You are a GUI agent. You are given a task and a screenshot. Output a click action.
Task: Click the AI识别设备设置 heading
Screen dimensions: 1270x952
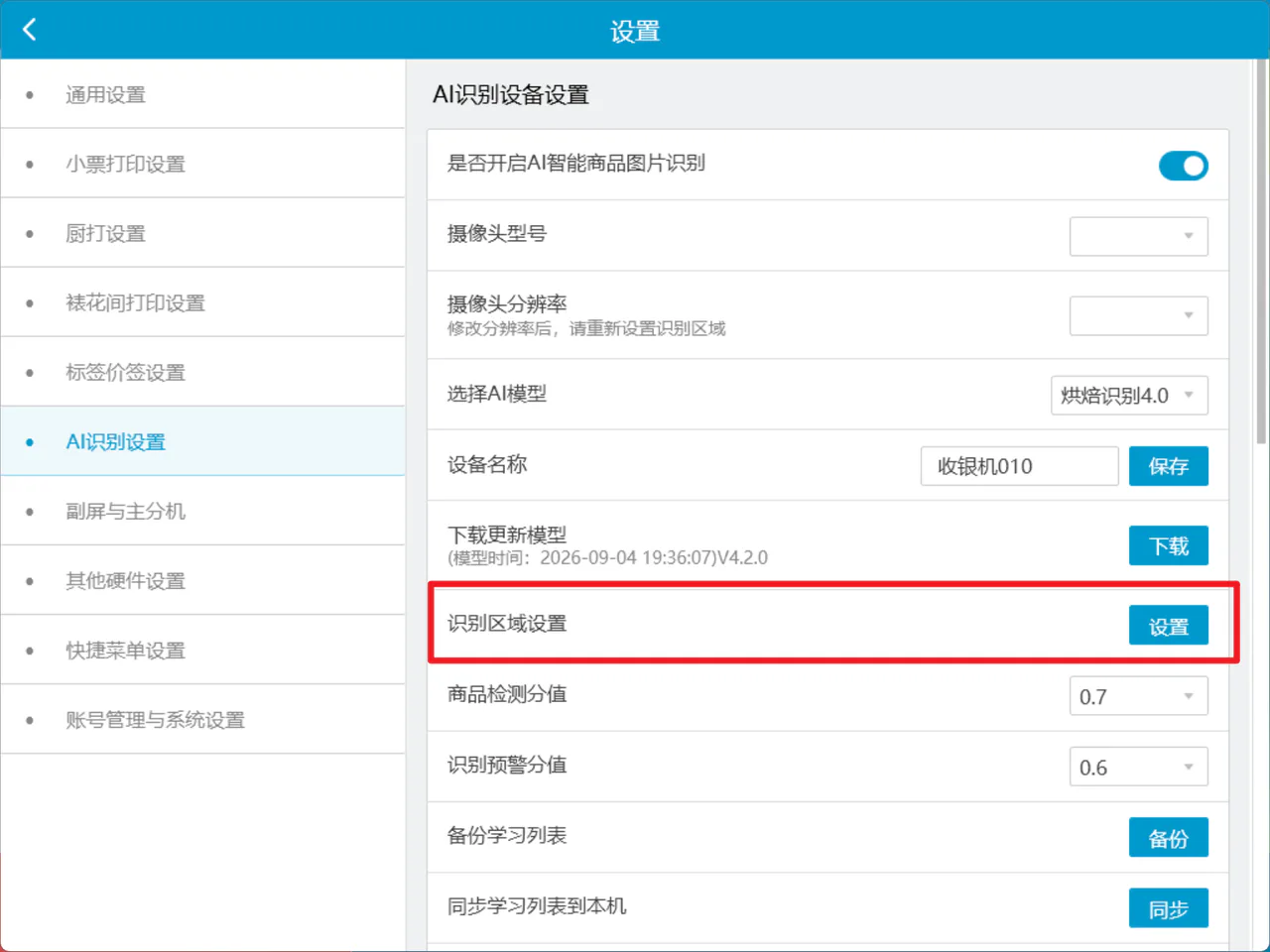511,94
